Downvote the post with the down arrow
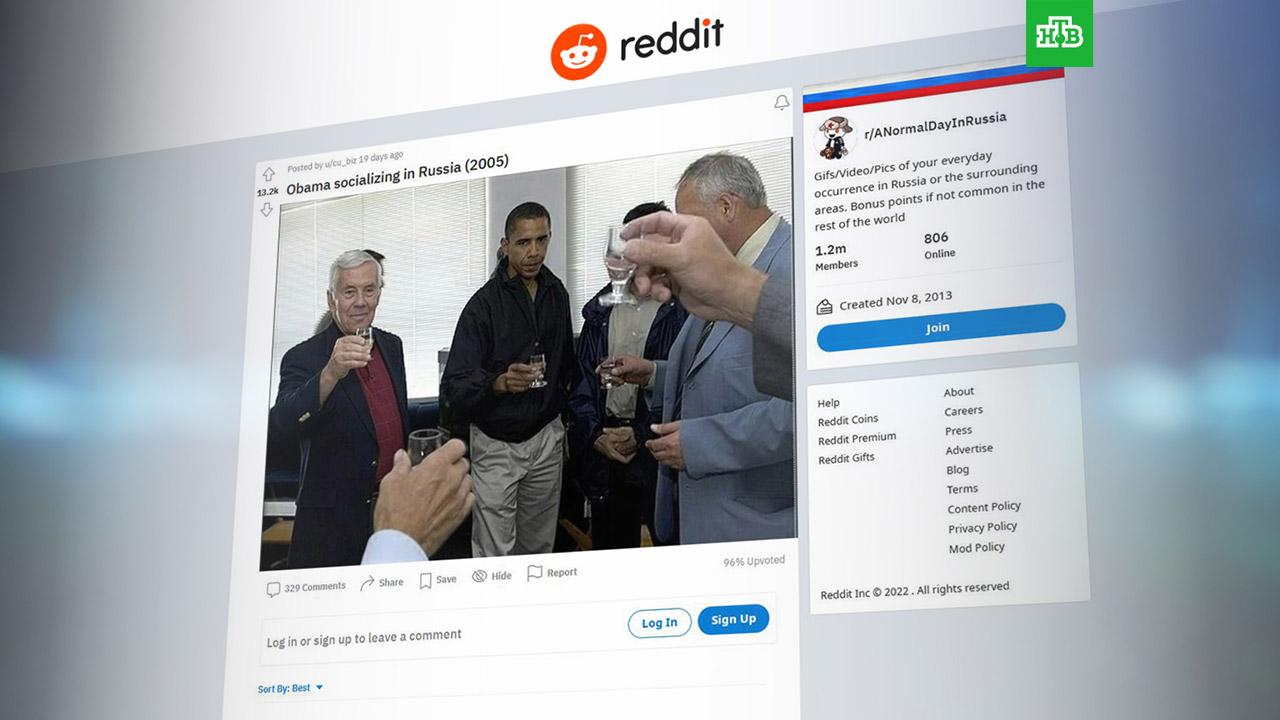This screenshot has height=720, width=1280. pyautogui.click(x=267, y=210)
